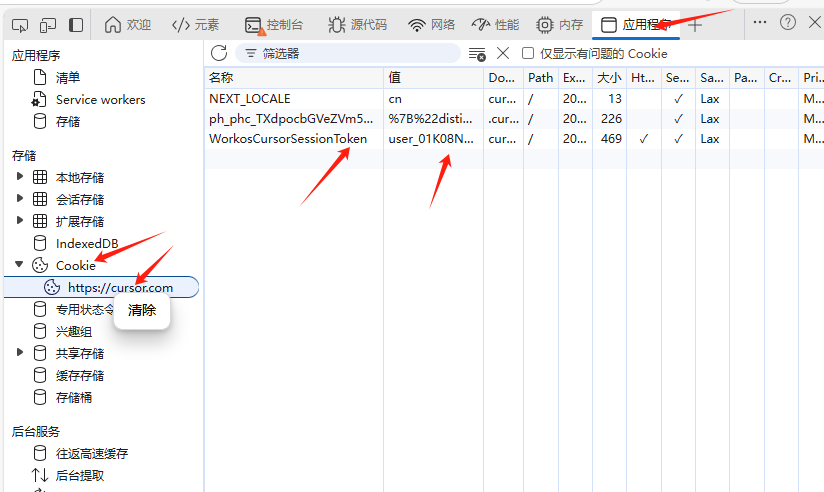Click the 筛选器 filter input field

click(350, 54)
